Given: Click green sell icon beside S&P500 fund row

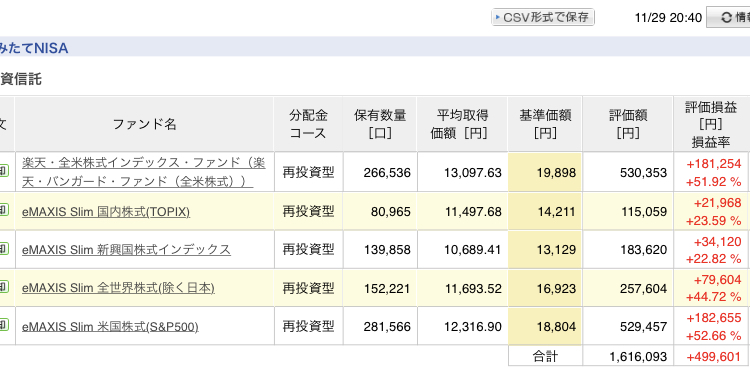Looking at the screenshot, I should 4,325.
